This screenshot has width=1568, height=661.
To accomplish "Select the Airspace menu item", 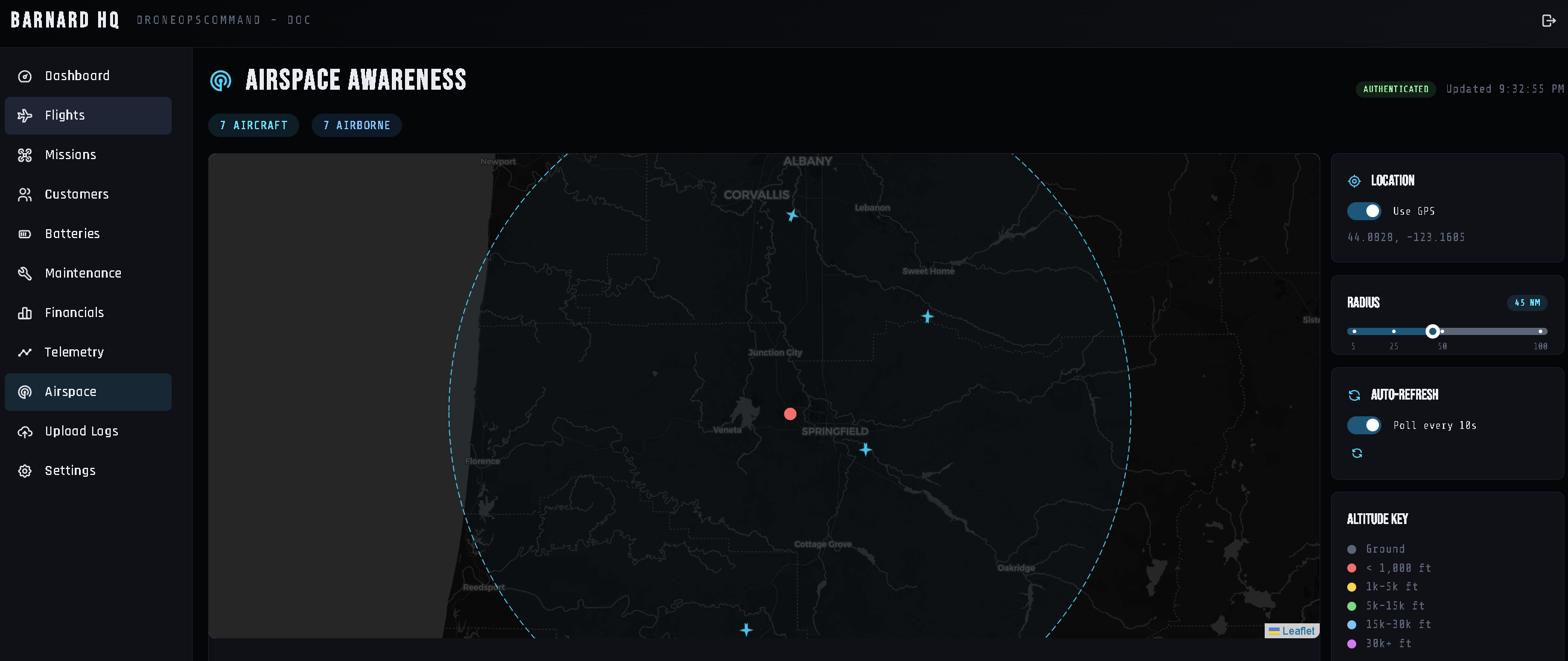I will pos(89,392).
